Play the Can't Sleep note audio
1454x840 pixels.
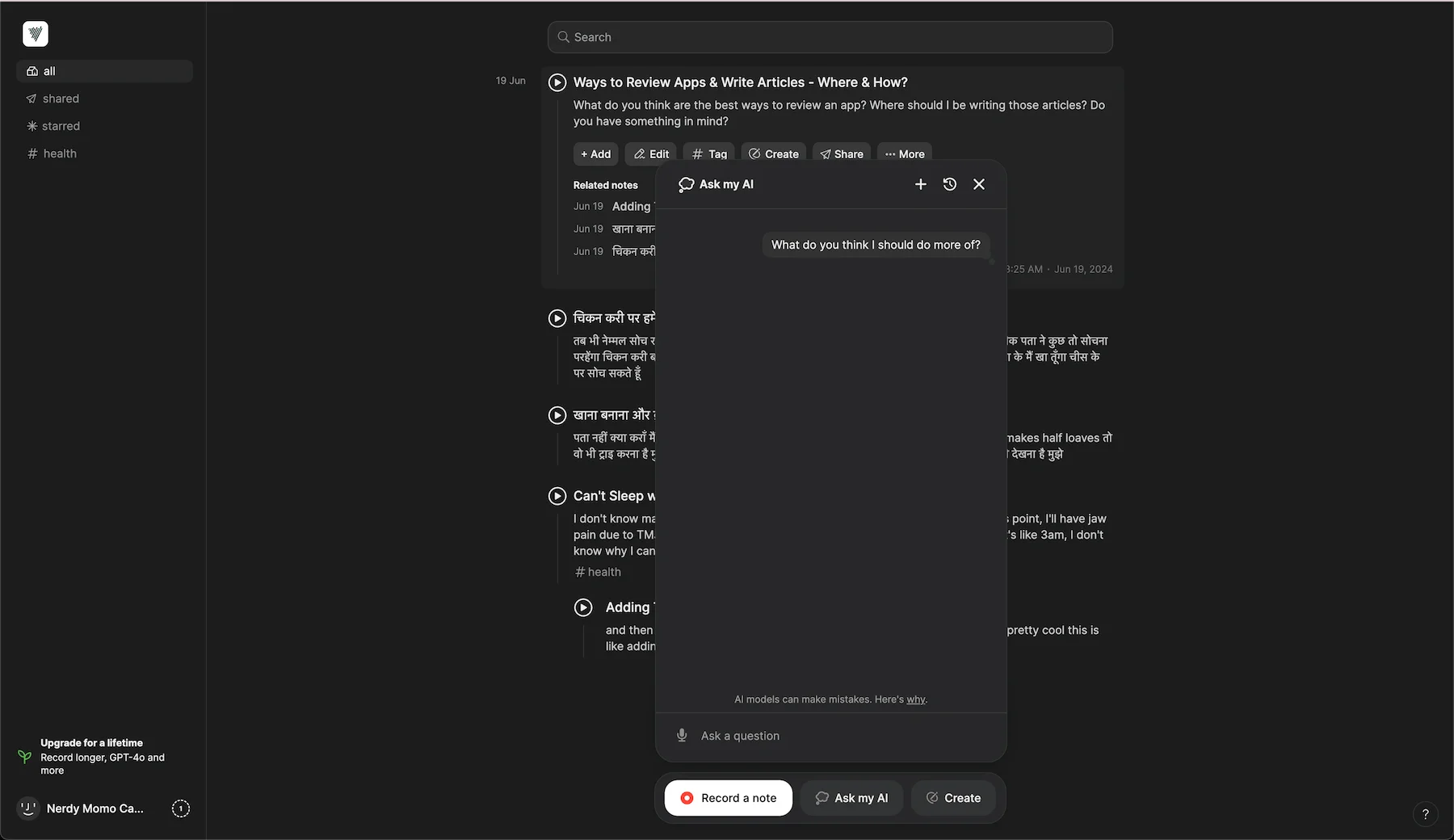click(x=557, y=496)
